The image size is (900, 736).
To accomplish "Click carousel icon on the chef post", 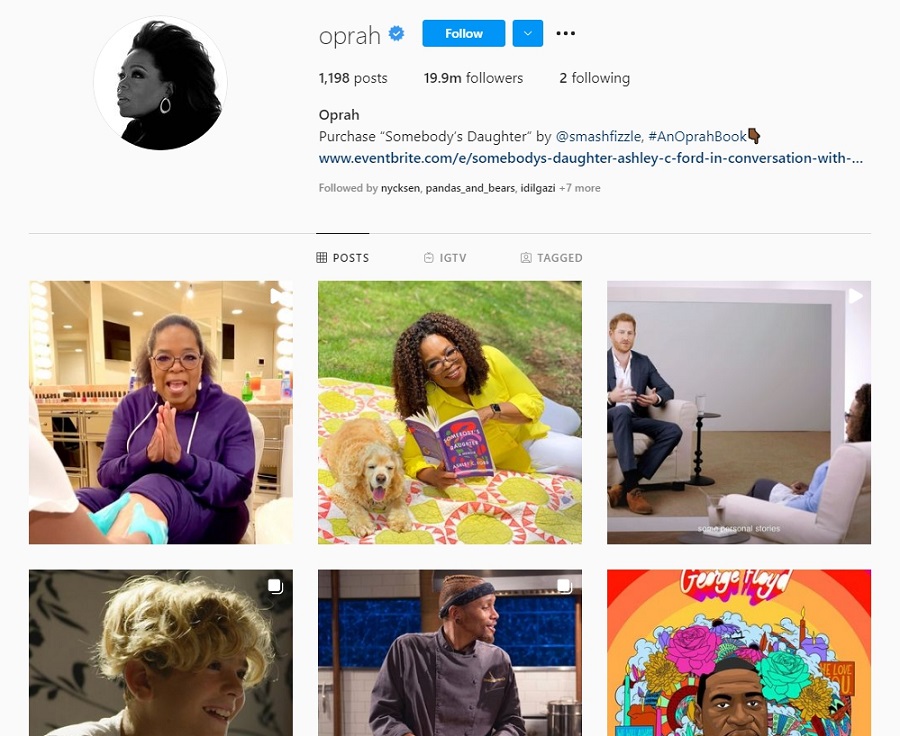I will point(565,586).
